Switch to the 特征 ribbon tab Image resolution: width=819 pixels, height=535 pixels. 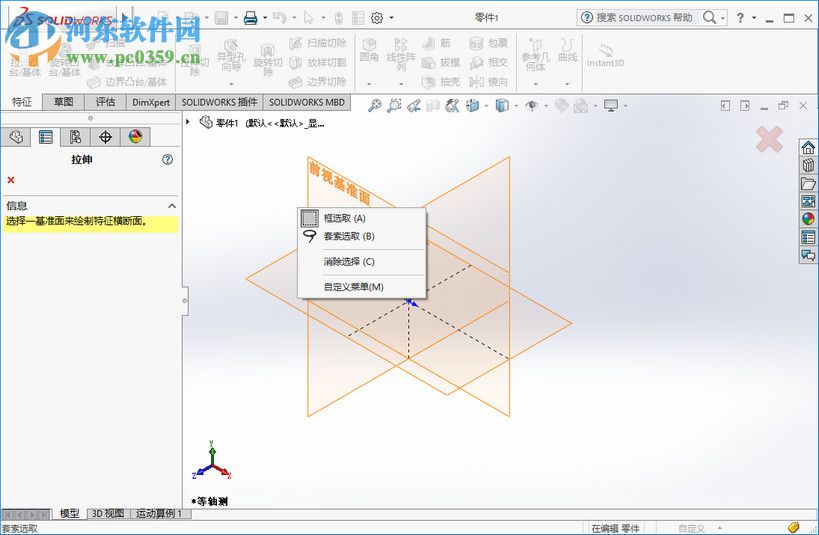[21, 102]
